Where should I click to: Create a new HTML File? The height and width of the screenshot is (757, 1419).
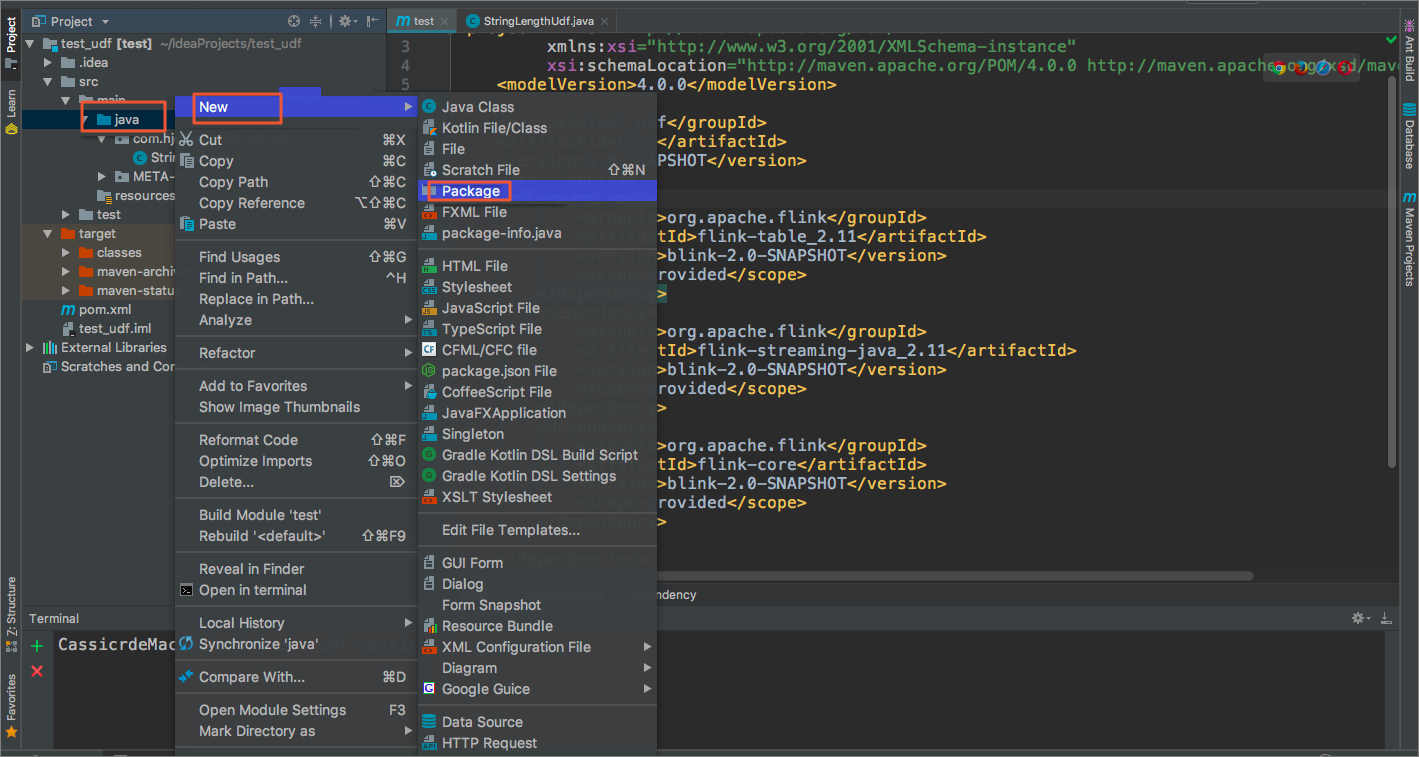[x=536, y=266]
